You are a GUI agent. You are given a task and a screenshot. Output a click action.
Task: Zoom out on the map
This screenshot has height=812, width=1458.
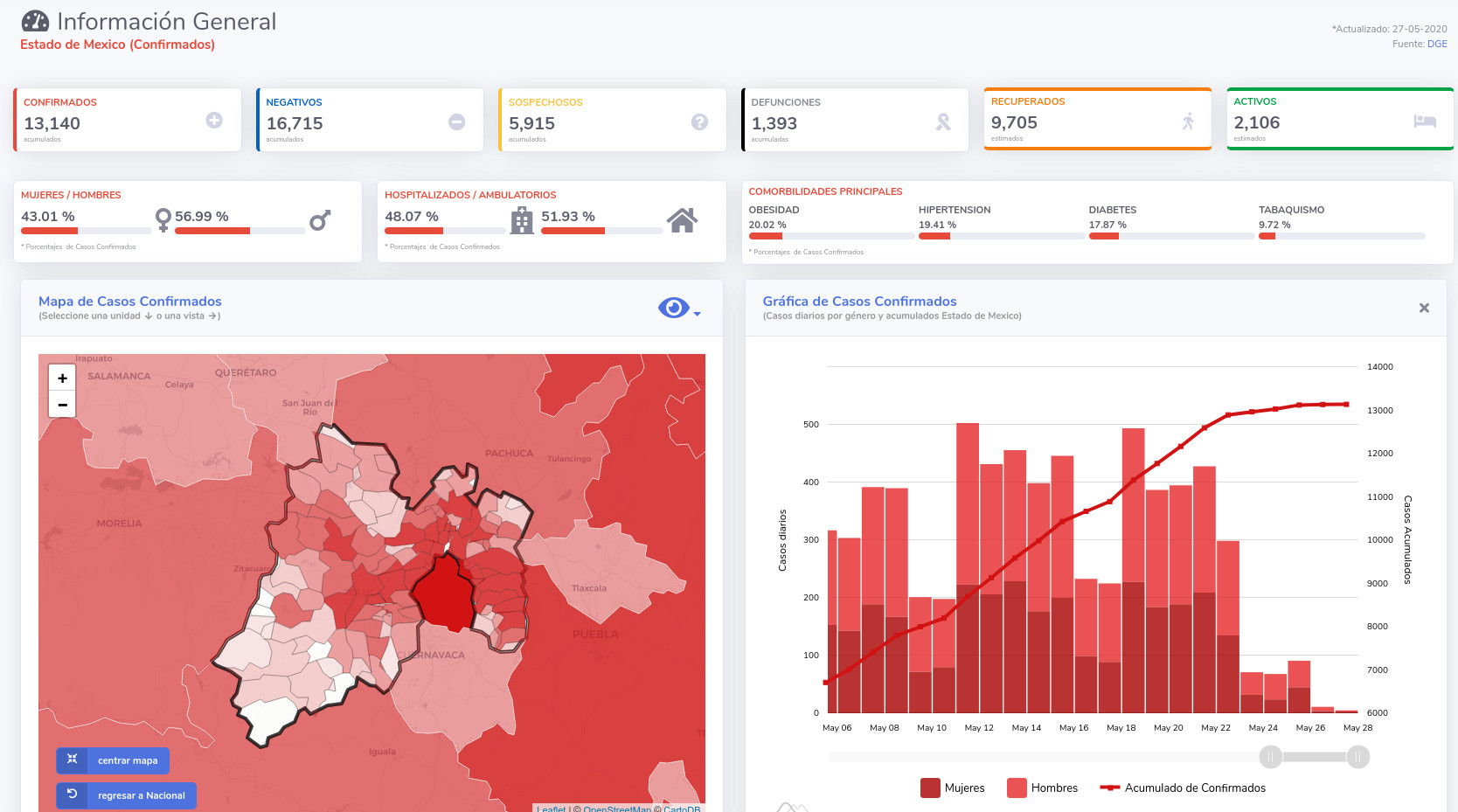pyautogui.click(x=62, y=405)
